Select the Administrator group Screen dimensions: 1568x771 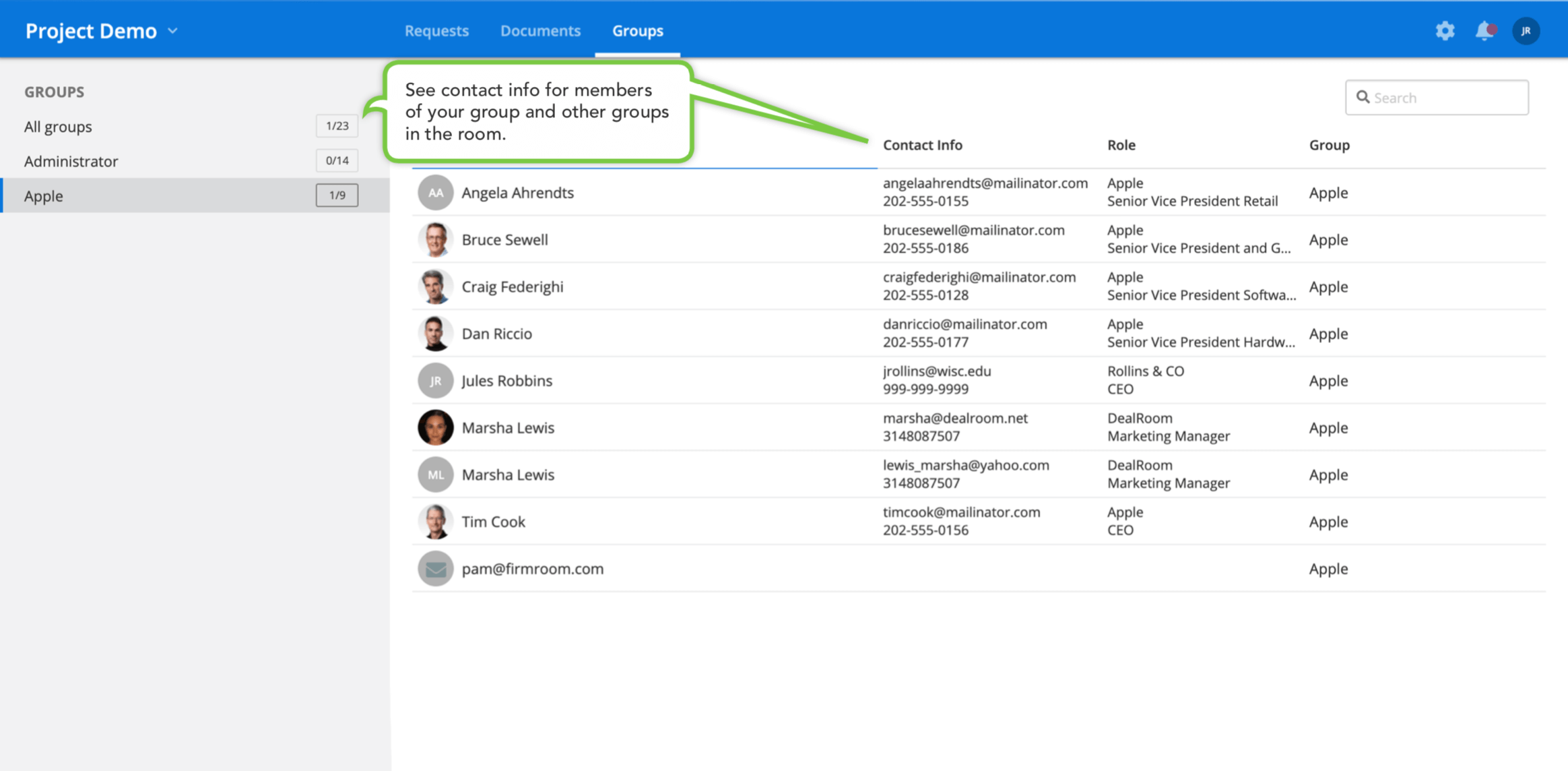tap(71, 161)
